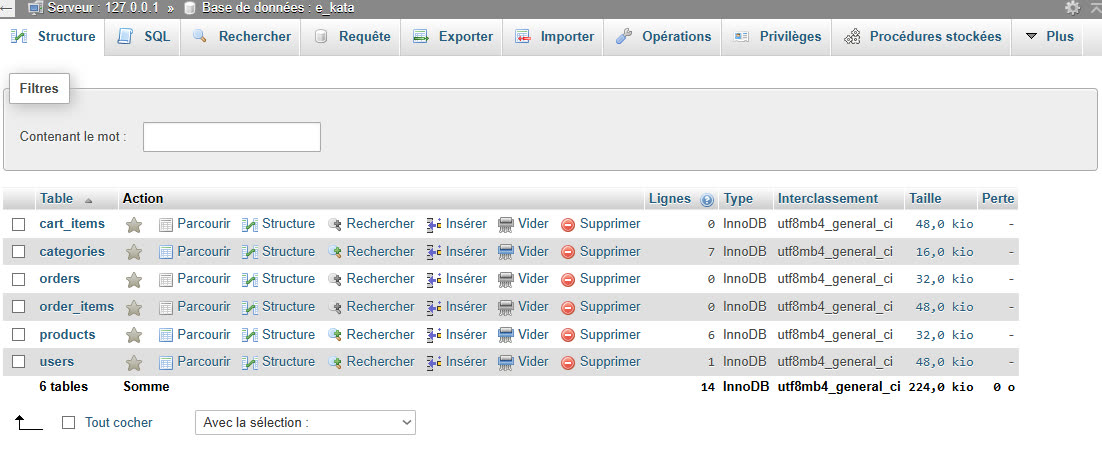Viewport: 1102px width, 451px height.
Task: Click the database icon in the breadcrumb
Action: click(x=190, y=8)
